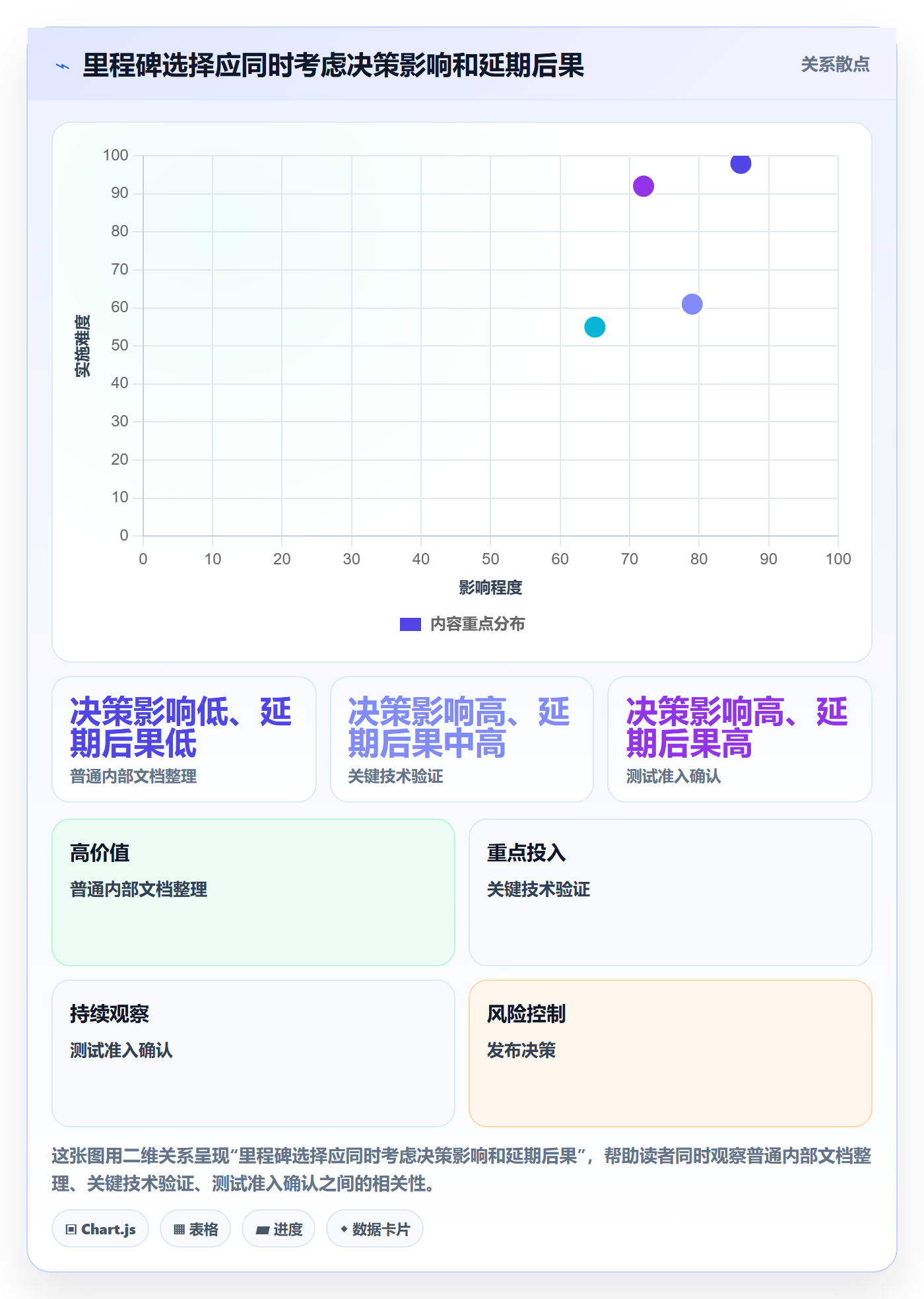Click the grid icon in the 表格 chip
This screenshot has height=1299, width=924.
[x=180, y=1230]
